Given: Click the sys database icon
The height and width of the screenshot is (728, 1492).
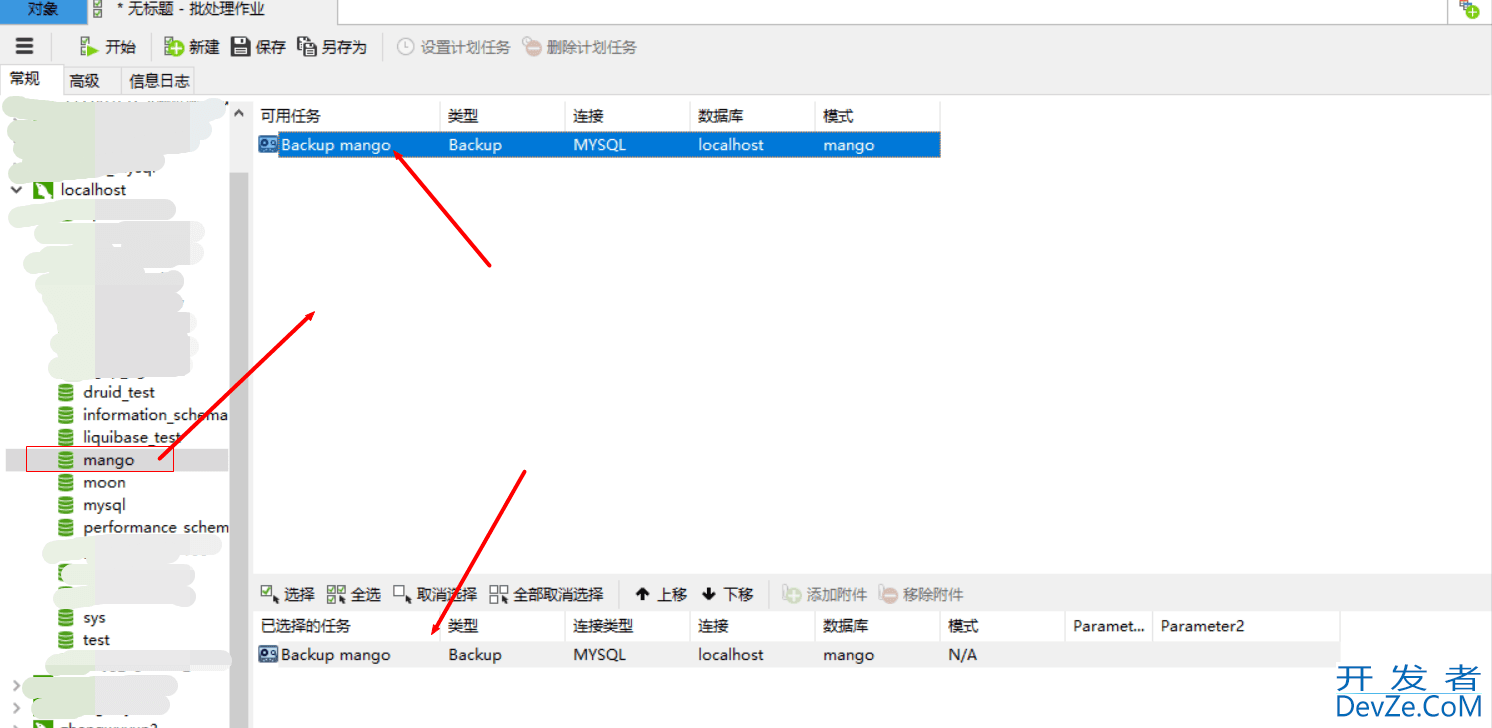Looking at the screenshot, I should pos(66,618).
